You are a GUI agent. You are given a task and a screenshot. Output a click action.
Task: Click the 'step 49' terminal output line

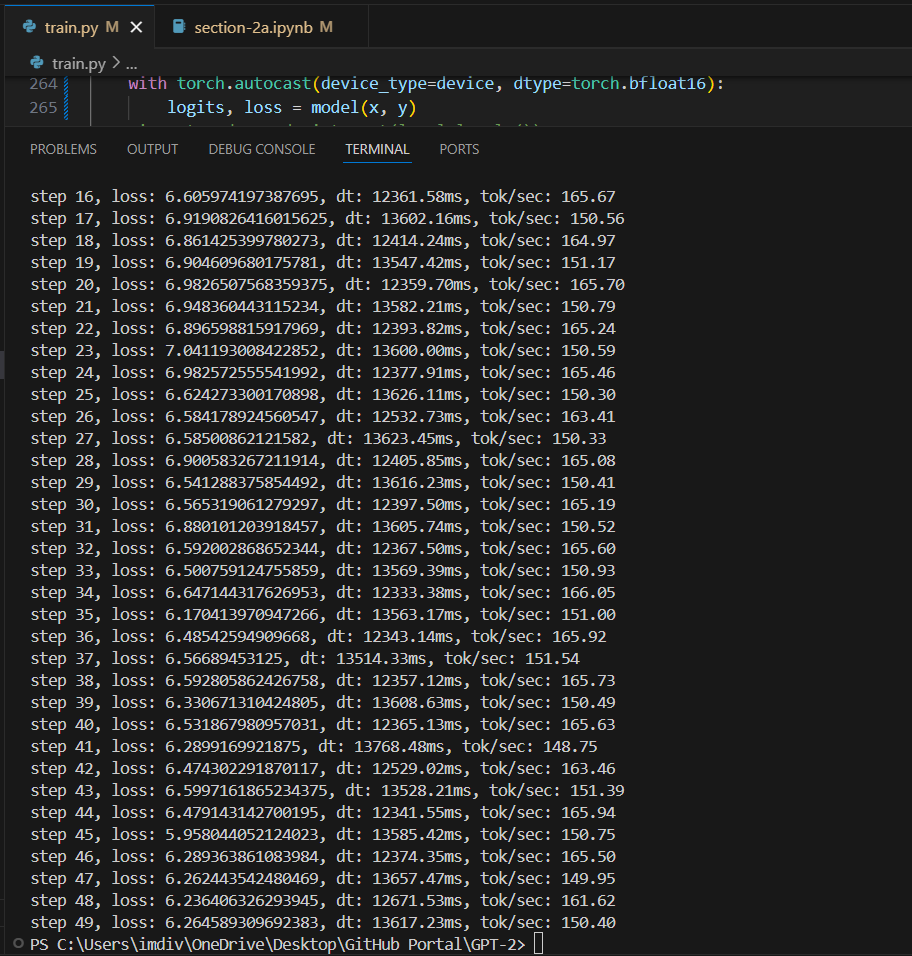[323, 922]
